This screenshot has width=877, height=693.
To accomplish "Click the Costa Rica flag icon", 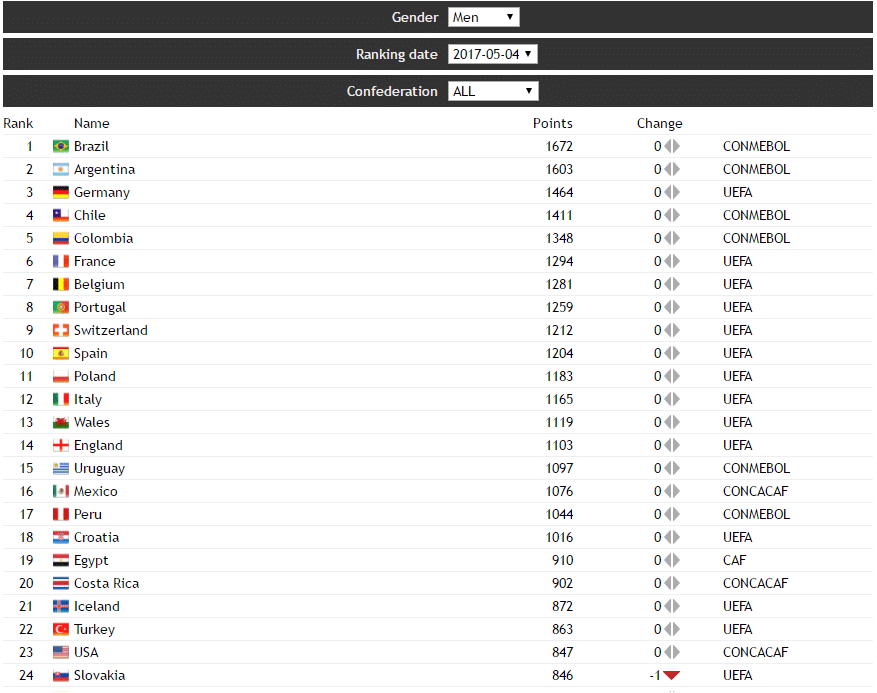I will click(60, 583).
